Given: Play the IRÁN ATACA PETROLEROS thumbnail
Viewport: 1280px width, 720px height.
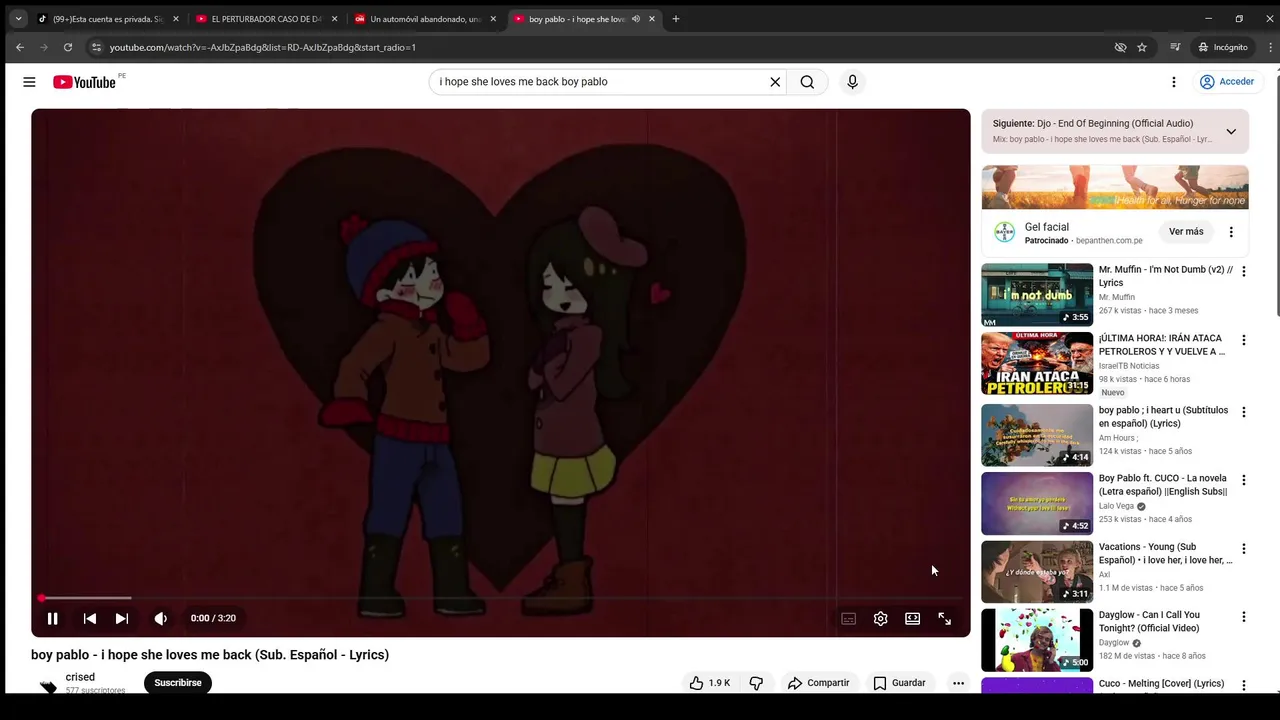Looking at the screenshot, I should click(1037, 364).
